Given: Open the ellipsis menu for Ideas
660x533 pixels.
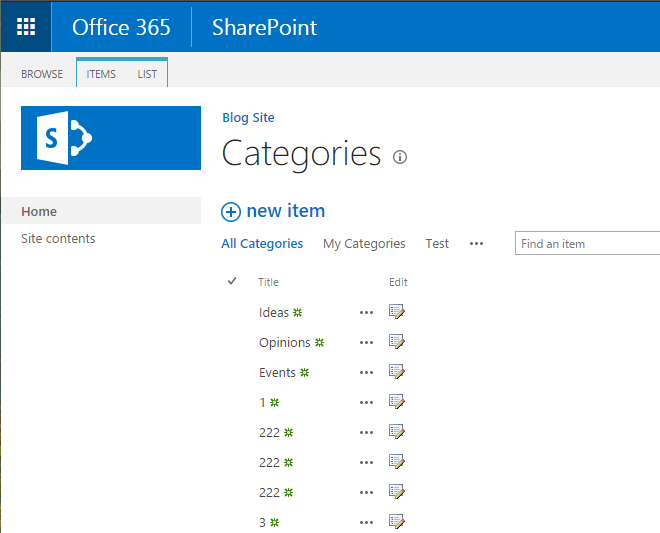Looking at the screenshot, I should point(366,313).
